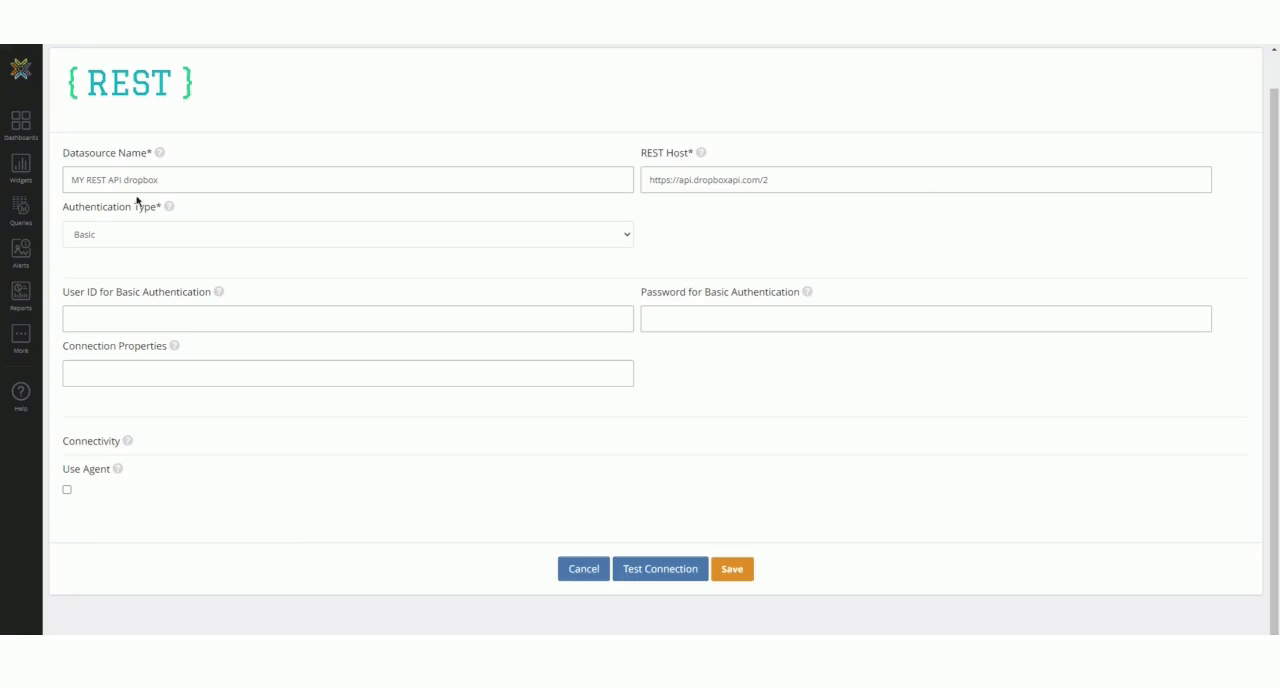Click help icon next to Connection Properties
This screenshot has width=1280, height=688.
pyautogui.click(x=175, y=346)
